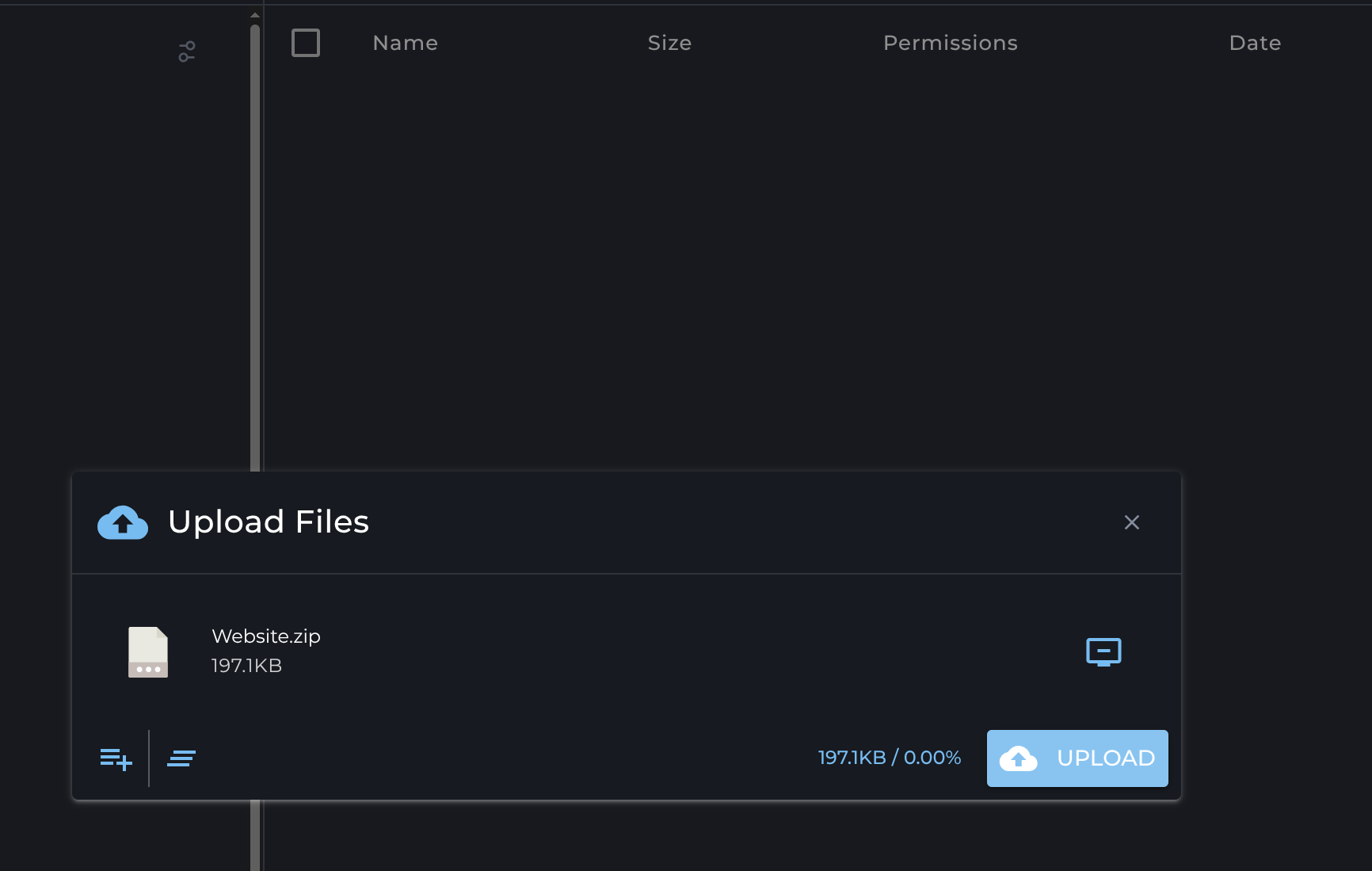Sort the file list by Size

(x=669, y=43)
